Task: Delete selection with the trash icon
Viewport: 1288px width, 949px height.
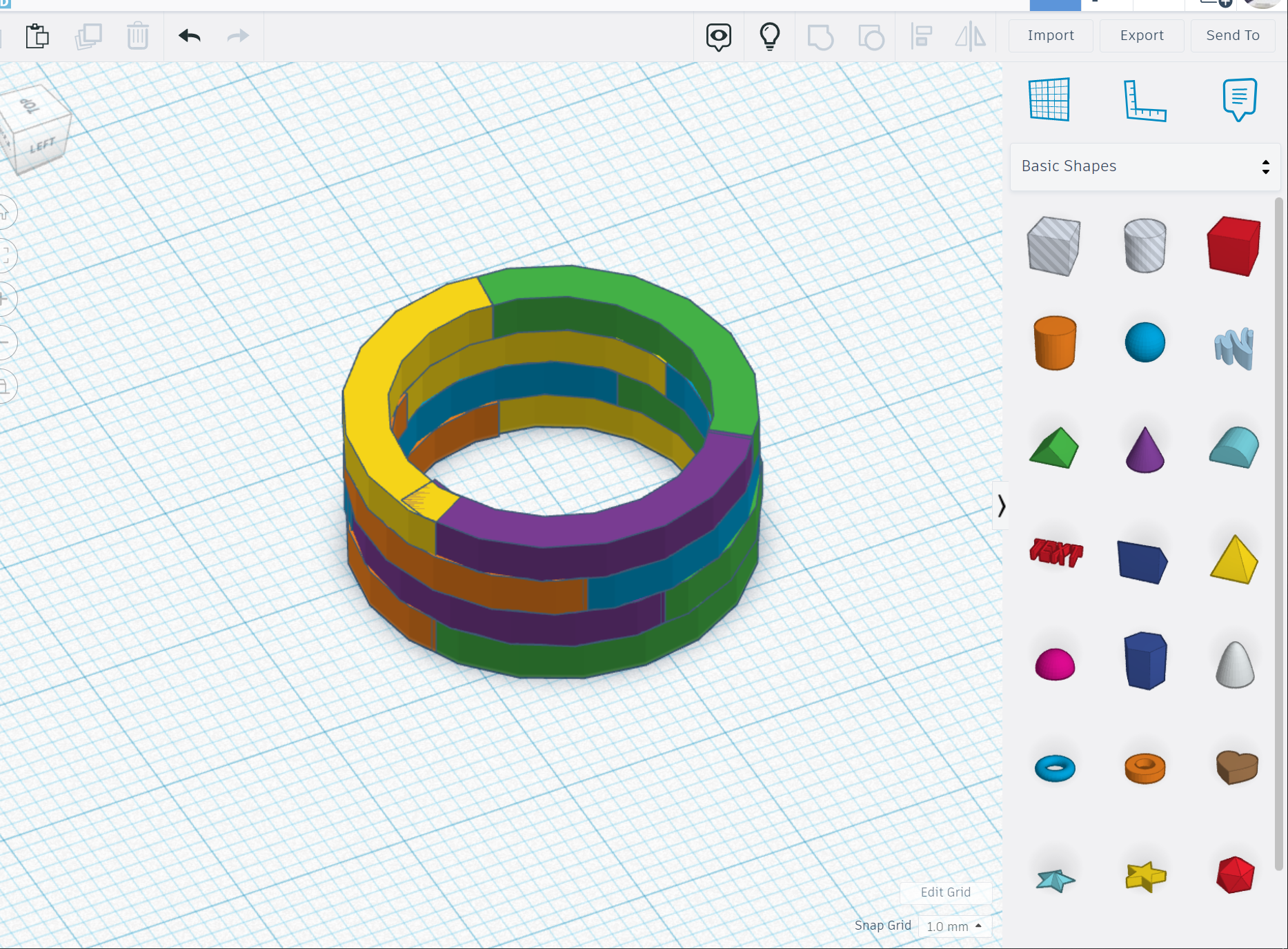Action: (x=138, y=36)
